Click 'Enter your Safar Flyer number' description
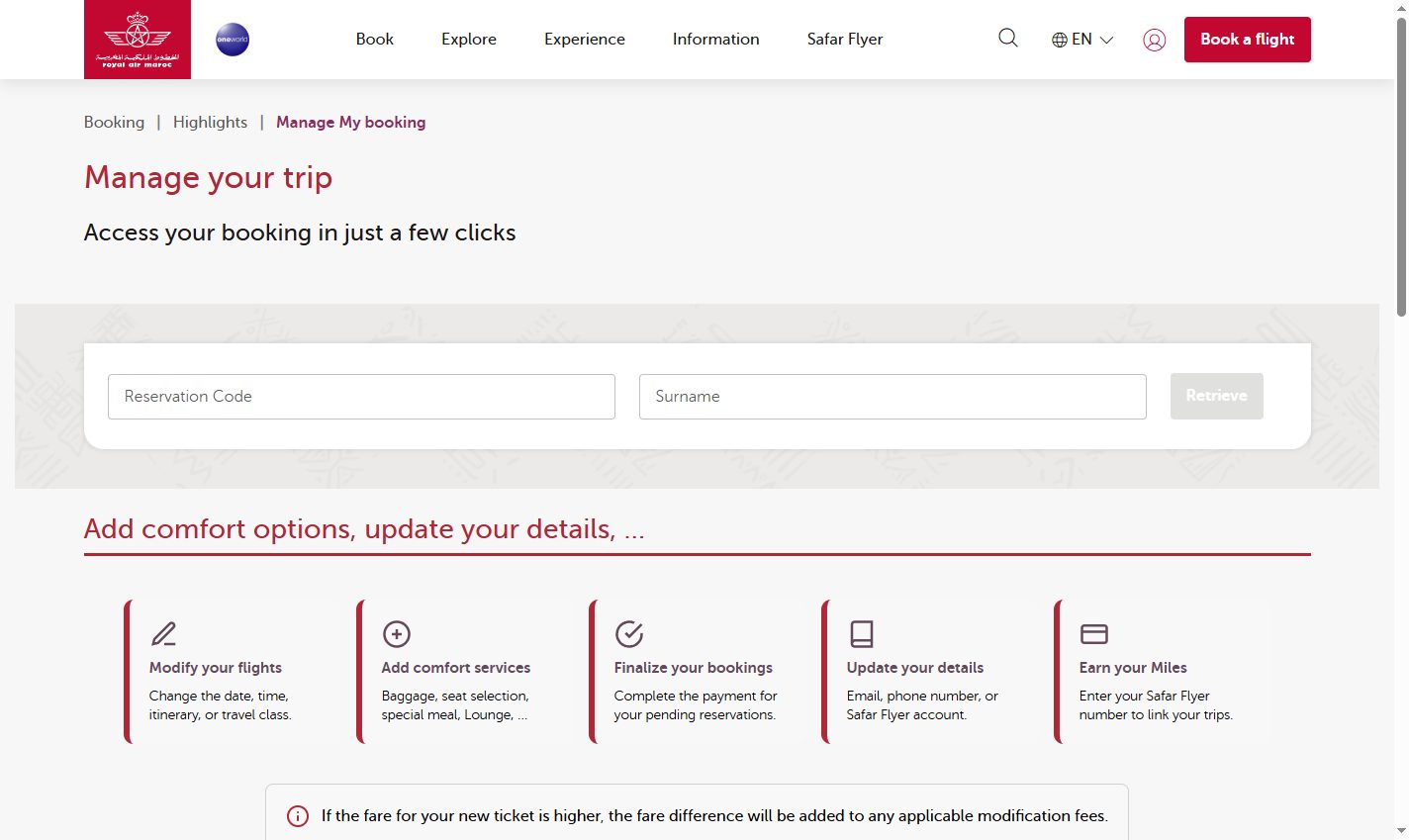 (x=1156, y=705)
